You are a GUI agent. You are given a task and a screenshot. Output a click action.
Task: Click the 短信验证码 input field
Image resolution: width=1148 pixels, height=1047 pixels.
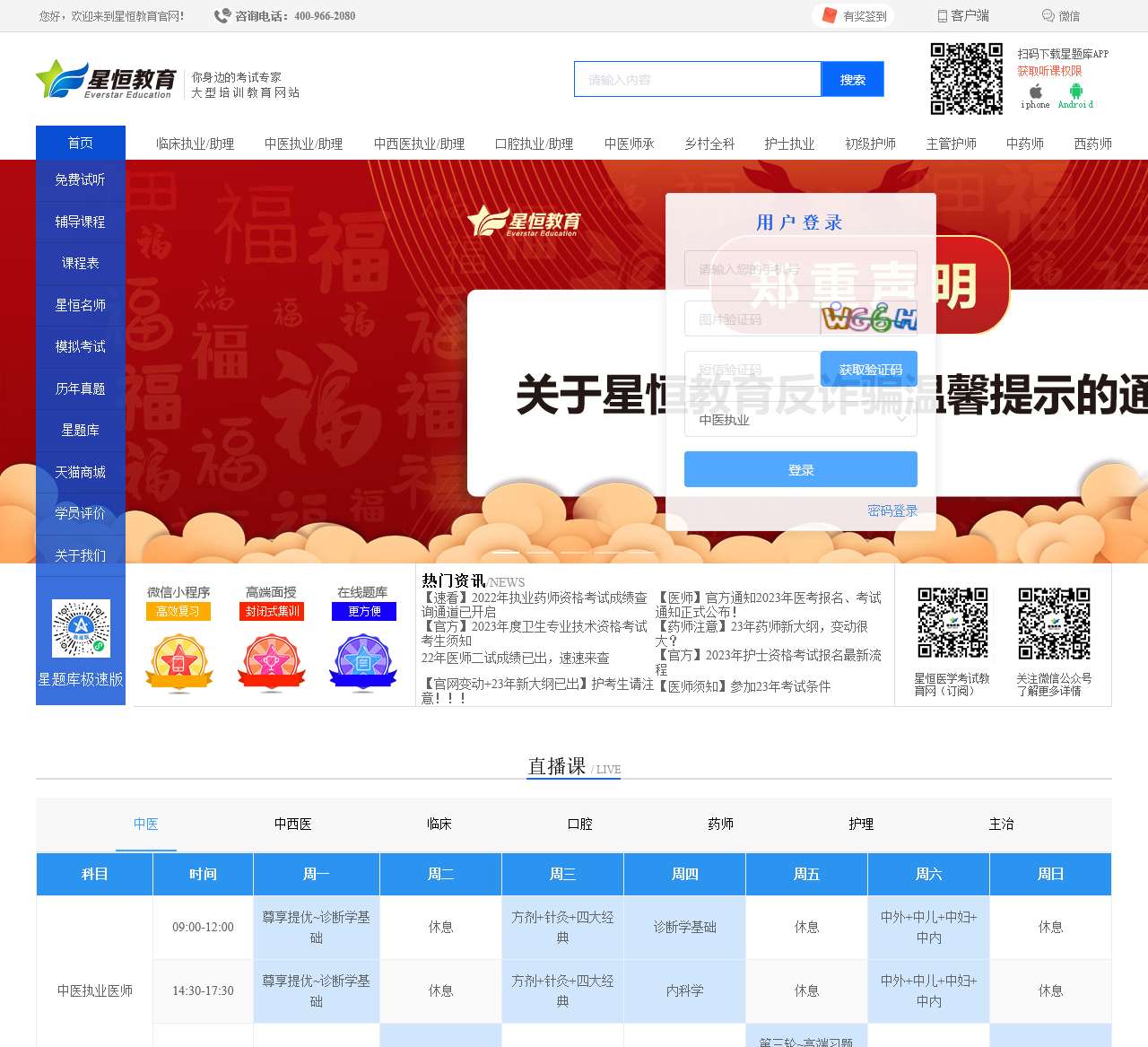coord(752,369)
